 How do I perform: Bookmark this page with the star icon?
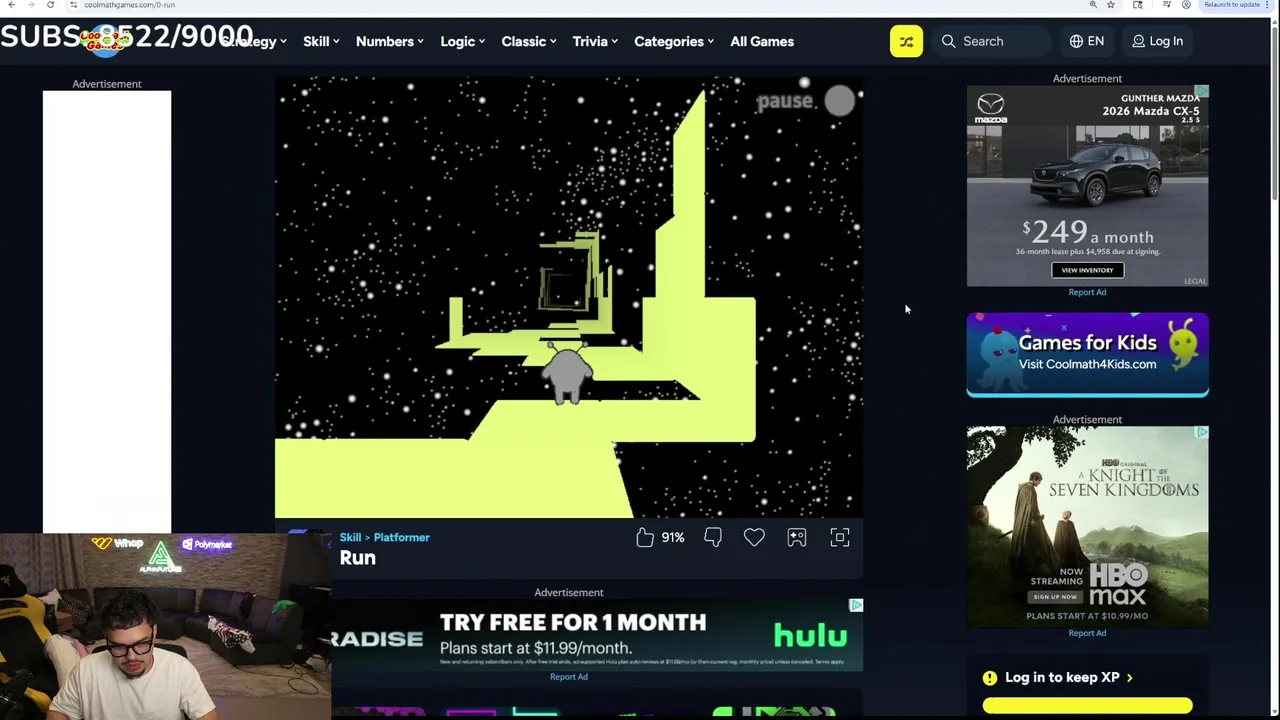(1111, 5)
